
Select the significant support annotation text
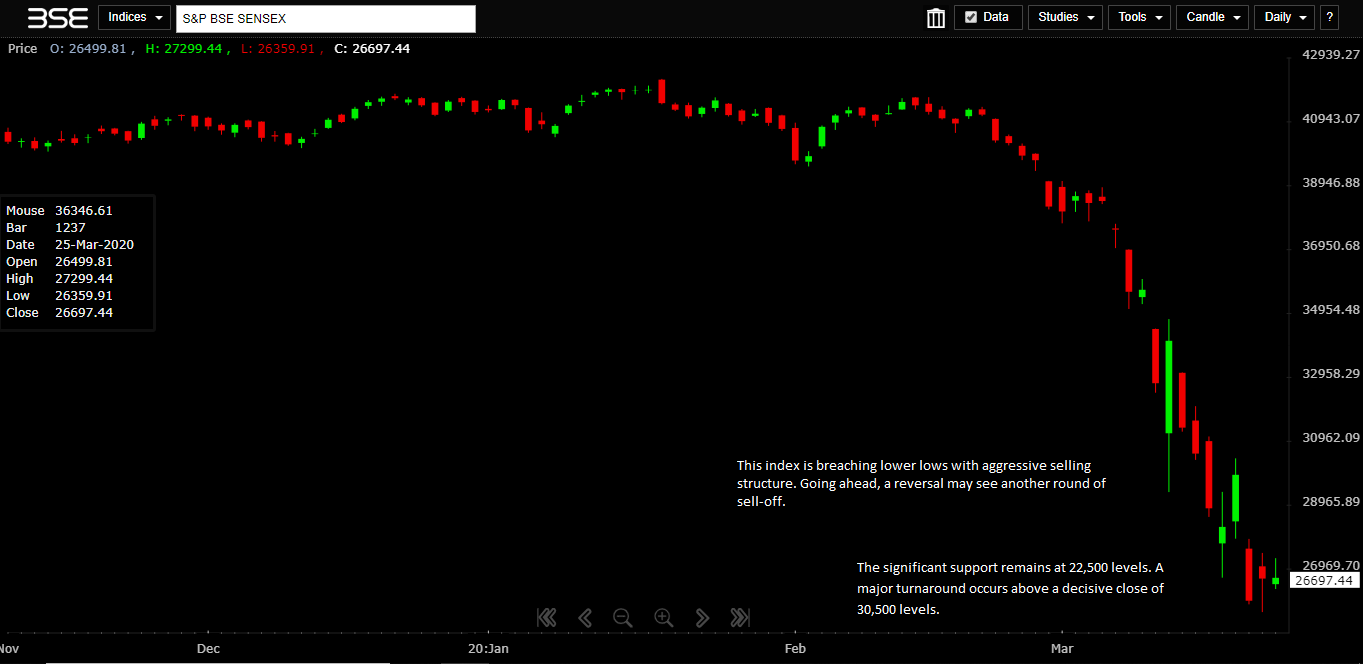pyautogui.click(x=1010, y=588)
